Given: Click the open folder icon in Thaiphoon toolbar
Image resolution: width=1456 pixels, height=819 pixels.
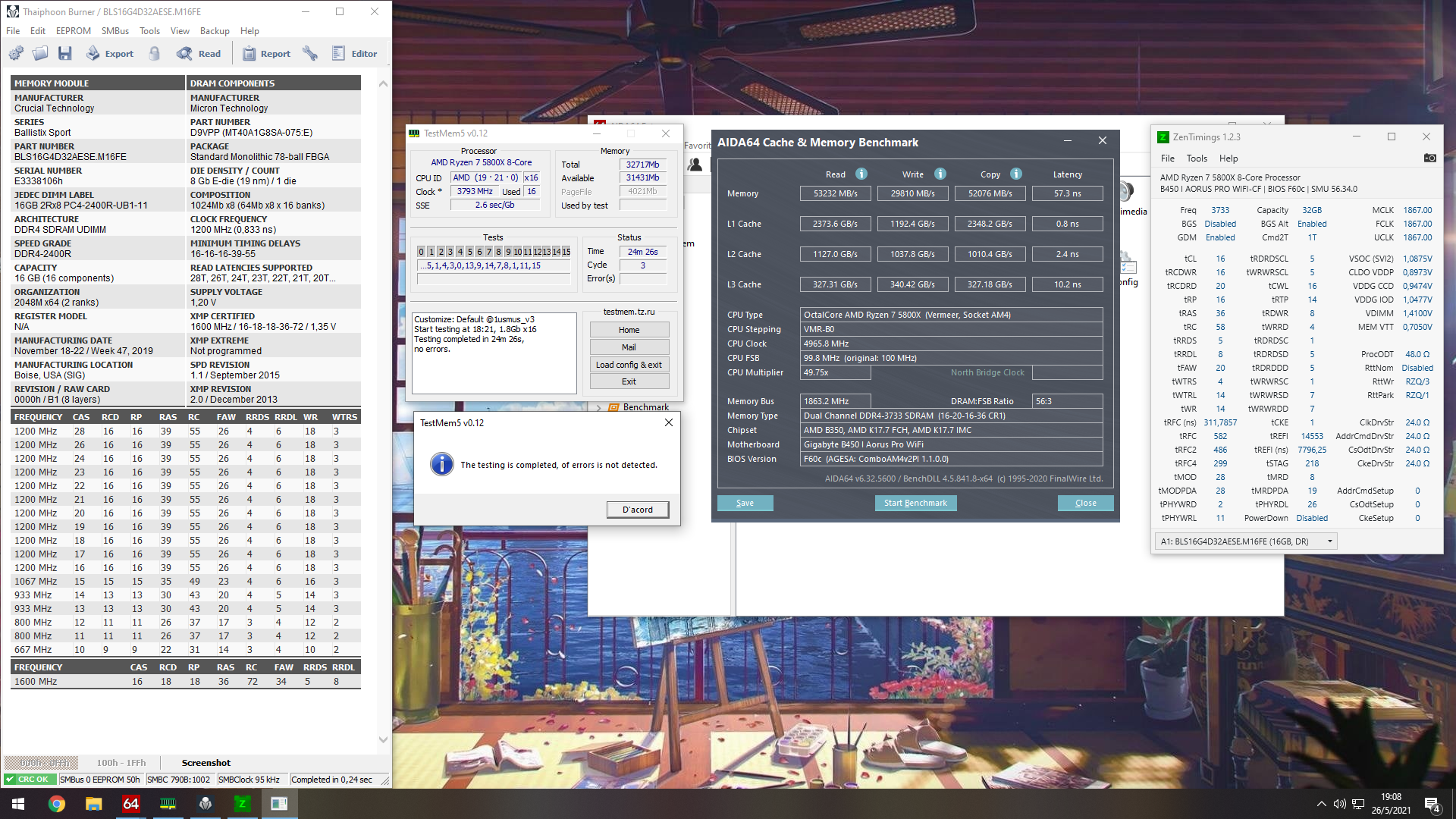Looking at the screenshot, I should click(40, 54).
